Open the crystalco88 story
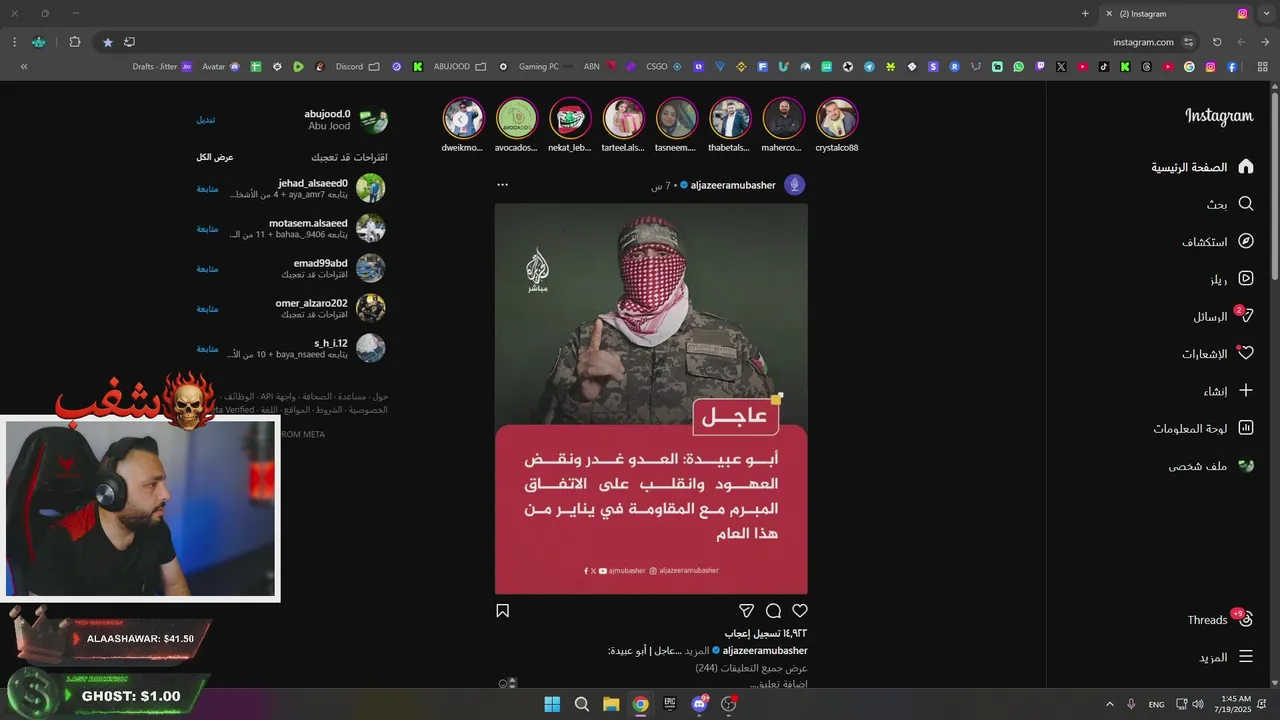The width and height of the screenshot is (1280, 720). pos(836,118)
